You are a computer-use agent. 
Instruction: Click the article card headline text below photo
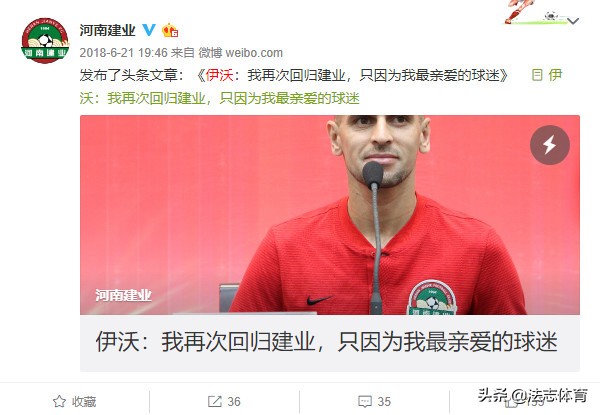pyautogui.click(x=326, y=342)
